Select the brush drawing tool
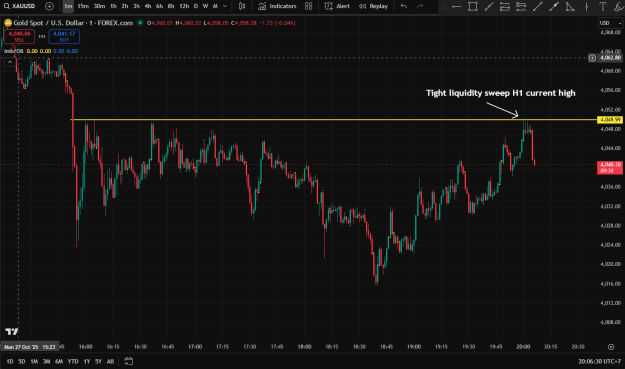Image resolution: width=625 pixels, height=369 pixels. pos(619,6)
